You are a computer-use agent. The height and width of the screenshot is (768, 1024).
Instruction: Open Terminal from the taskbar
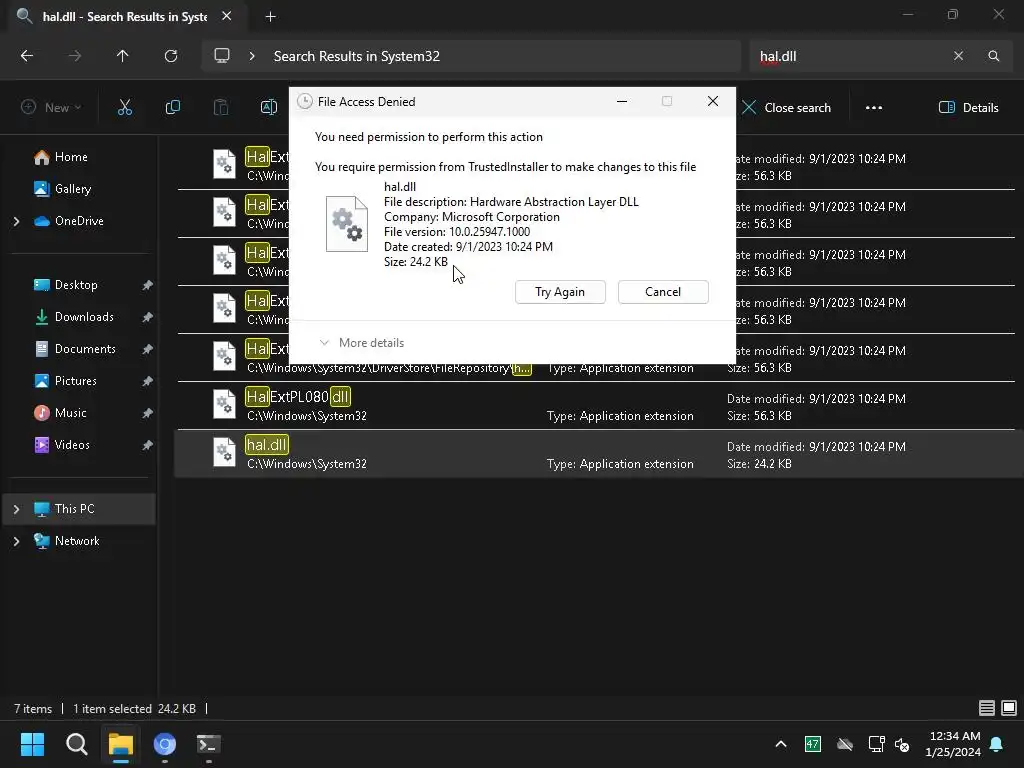209,744
